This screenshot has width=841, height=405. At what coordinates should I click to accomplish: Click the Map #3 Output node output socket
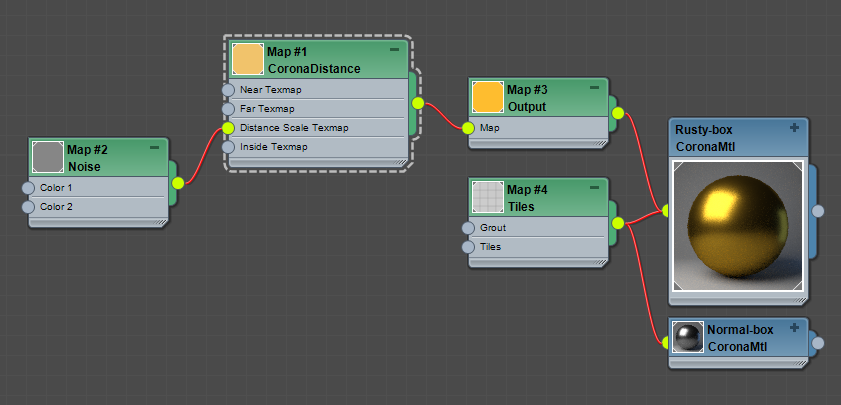(x=618, y=113)
